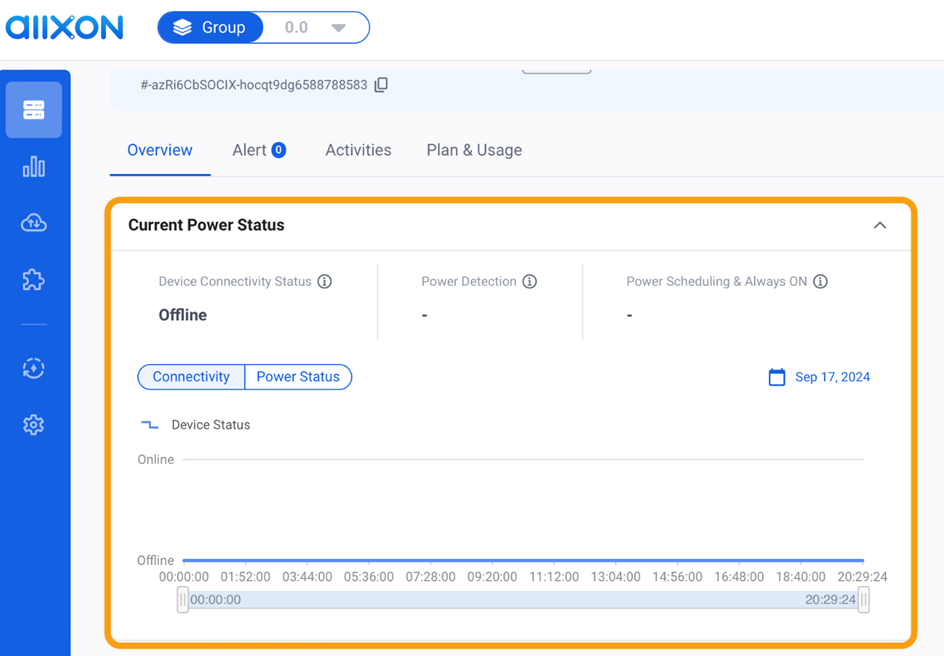Switch to the Activities tab
The height and width of the screenshot is (656, 944).
pyautogui.click(x=357, y=150)
